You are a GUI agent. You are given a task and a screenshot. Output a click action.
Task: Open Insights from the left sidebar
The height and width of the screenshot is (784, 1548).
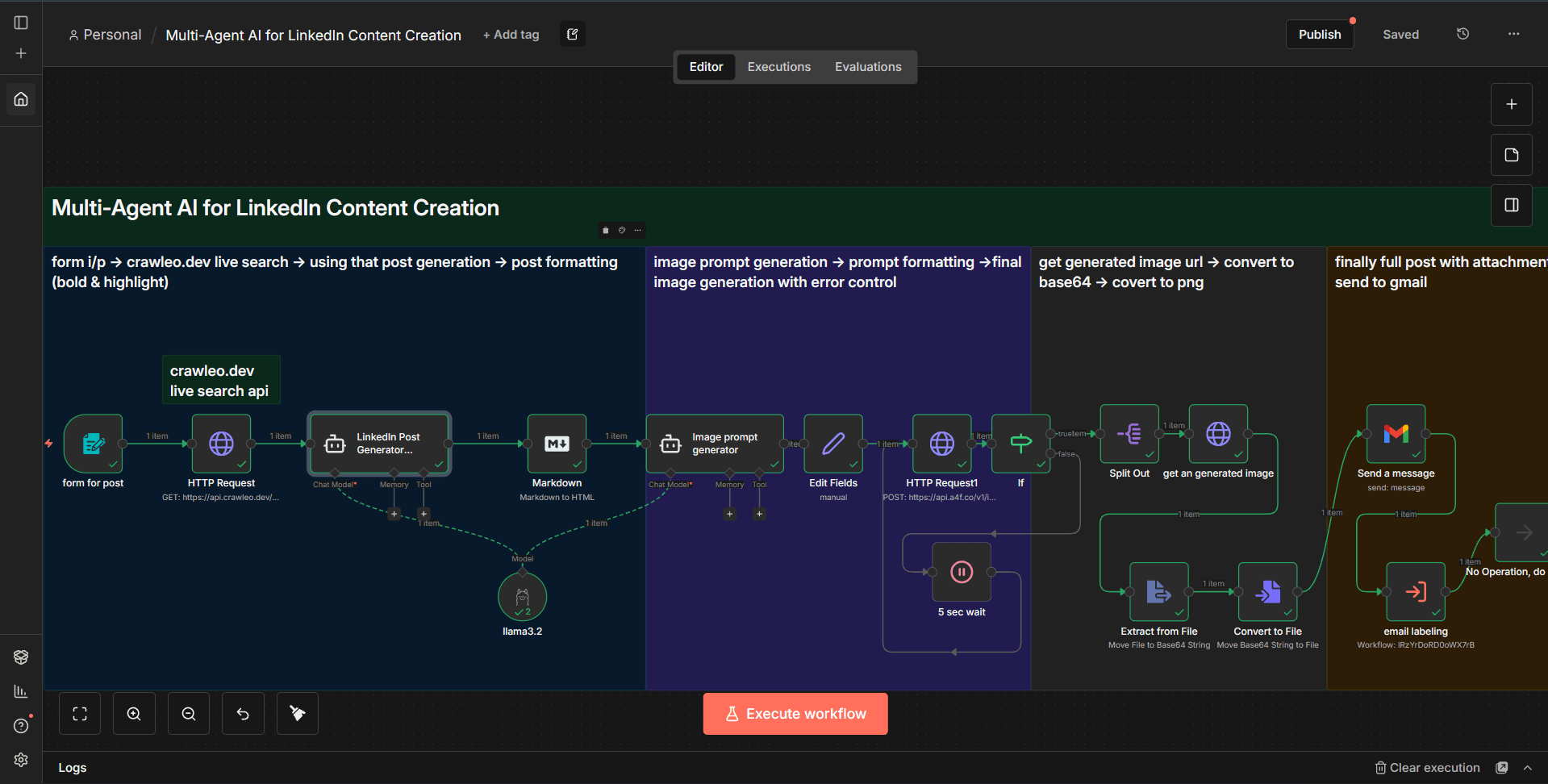point(20,691)
